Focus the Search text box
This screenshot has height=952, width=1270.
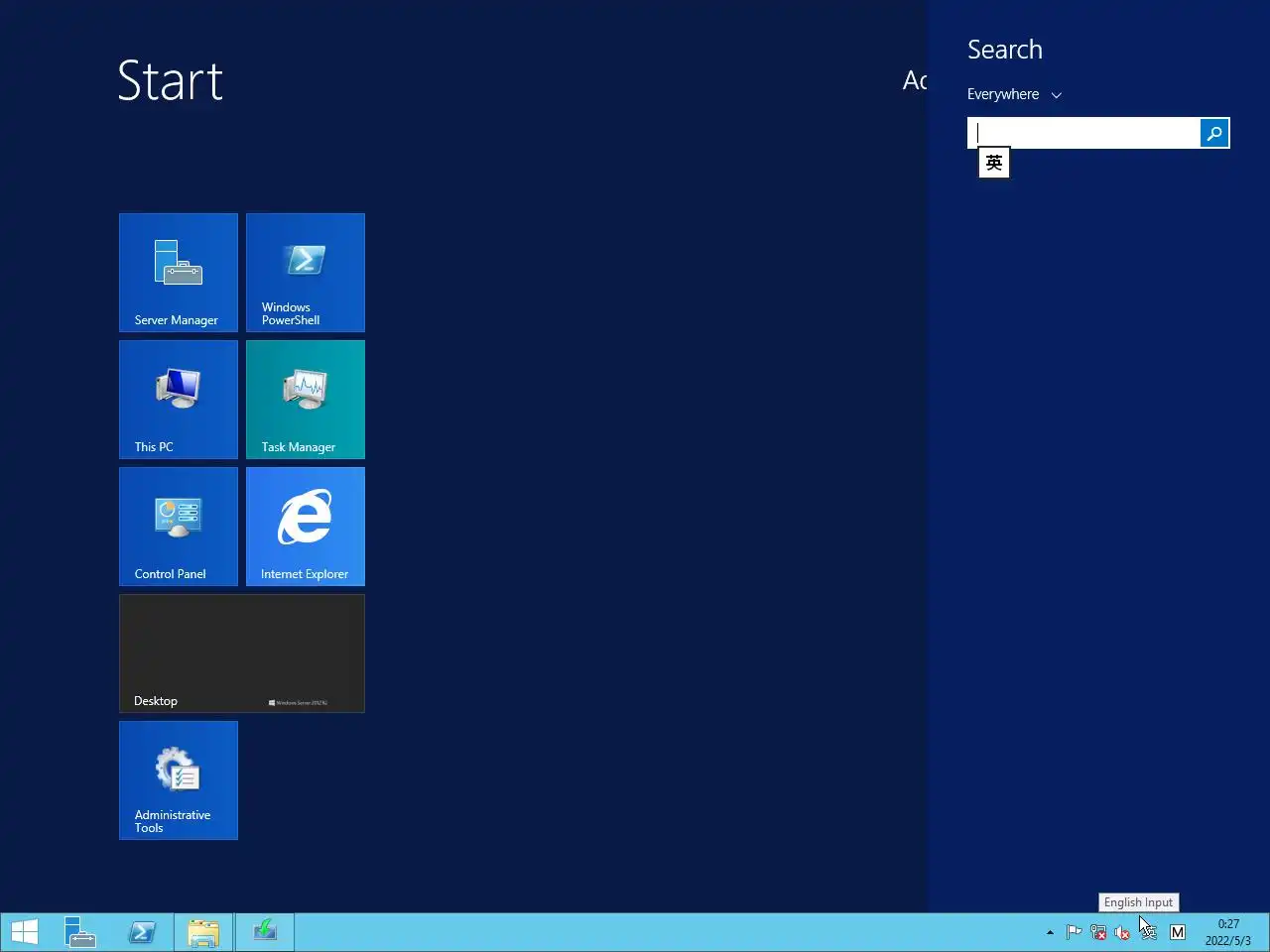(1084, 133)
